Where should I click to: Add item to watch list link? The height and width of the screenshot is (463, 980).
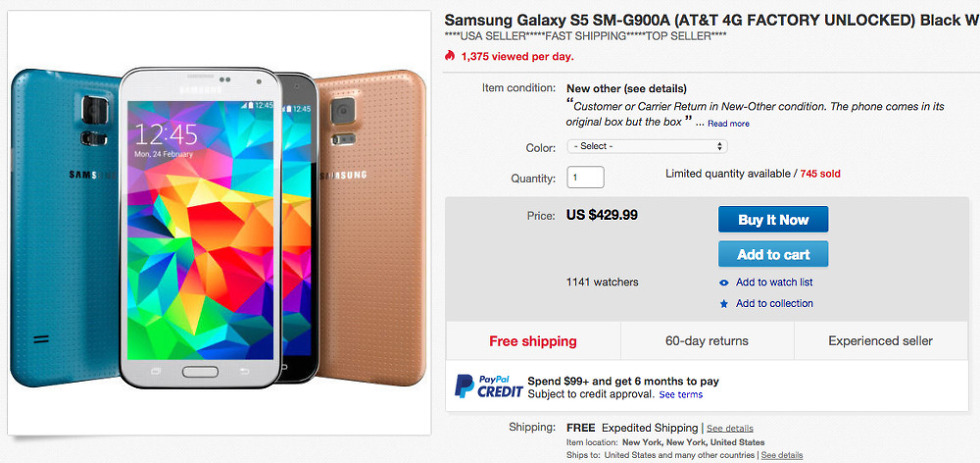774,283
